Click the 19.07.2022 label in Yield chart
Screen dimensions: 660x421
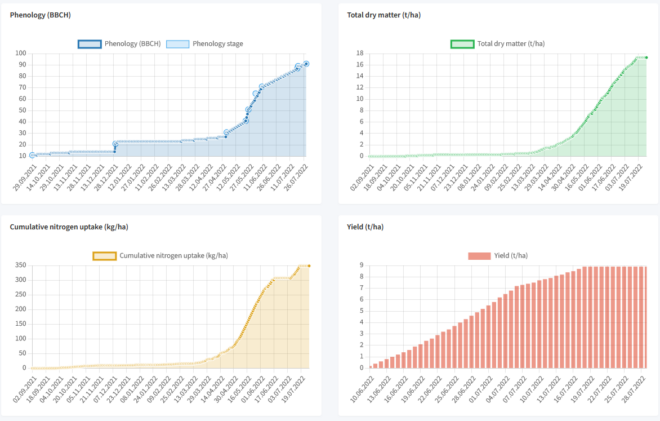click(581, 390)
